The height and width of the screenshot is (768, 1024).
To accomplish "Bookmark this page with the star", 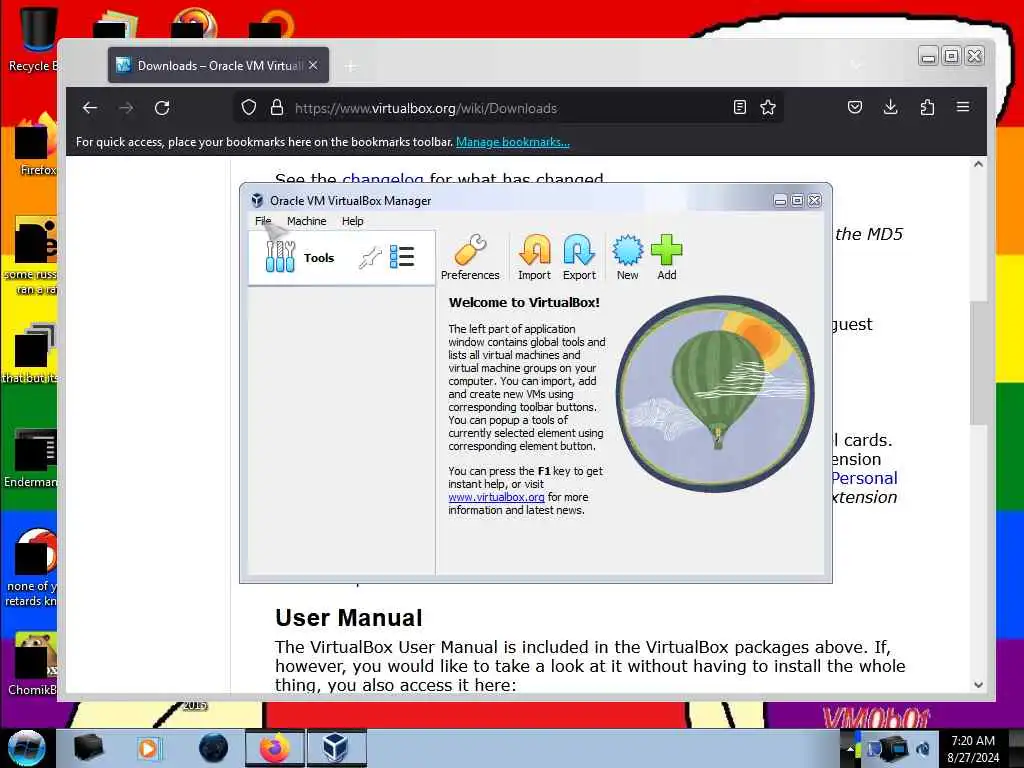I will (768, 107).
